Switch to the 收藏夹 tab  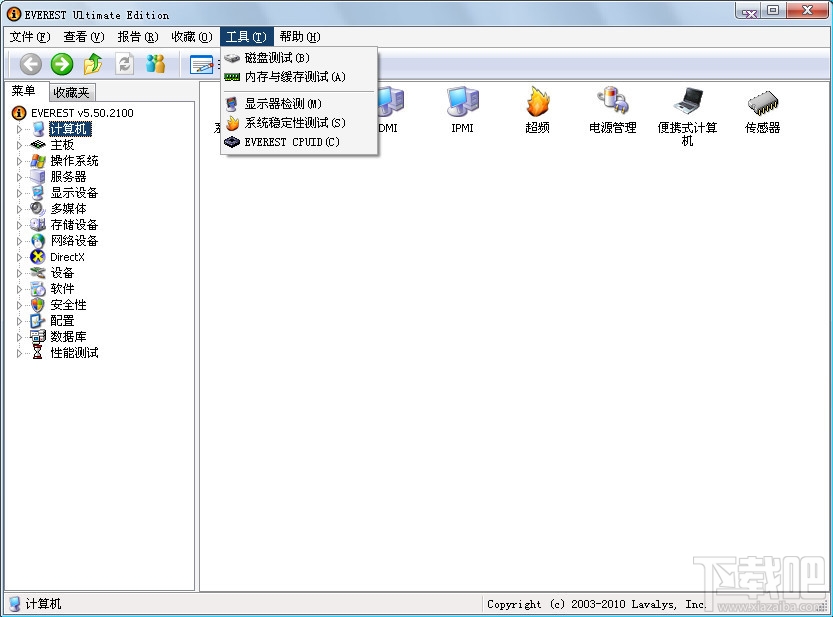[70, 91]
